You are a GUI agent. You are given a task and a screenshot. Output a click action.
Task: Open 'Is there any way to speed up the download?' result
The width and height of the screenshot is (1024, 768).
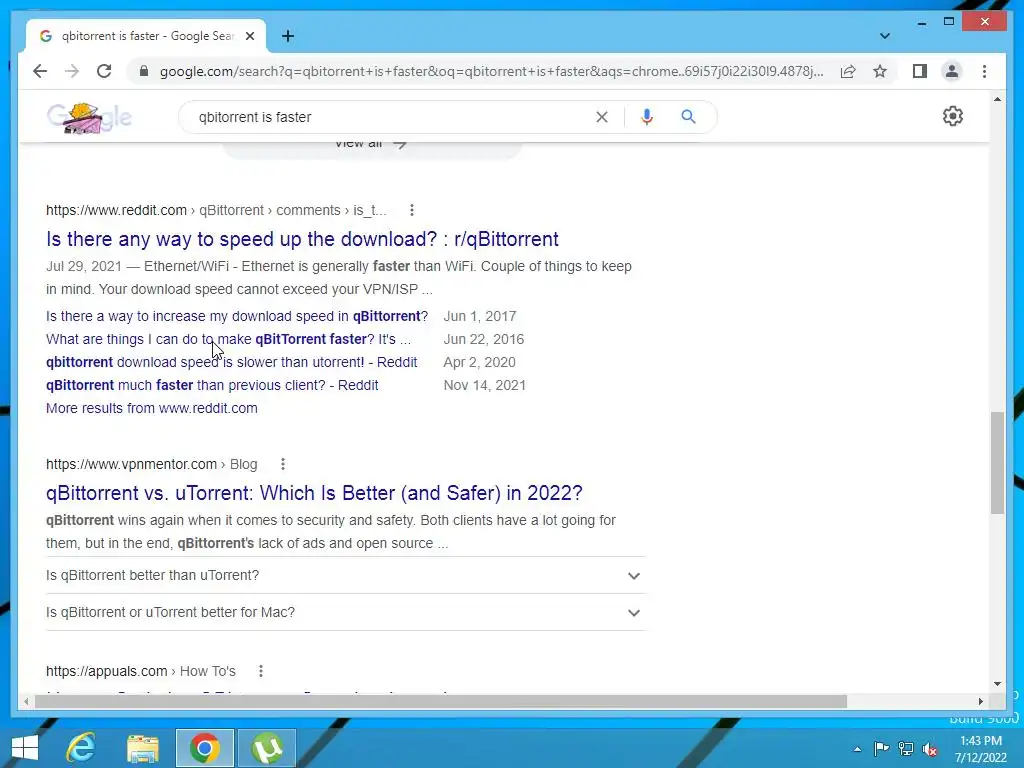coord(302,239)
